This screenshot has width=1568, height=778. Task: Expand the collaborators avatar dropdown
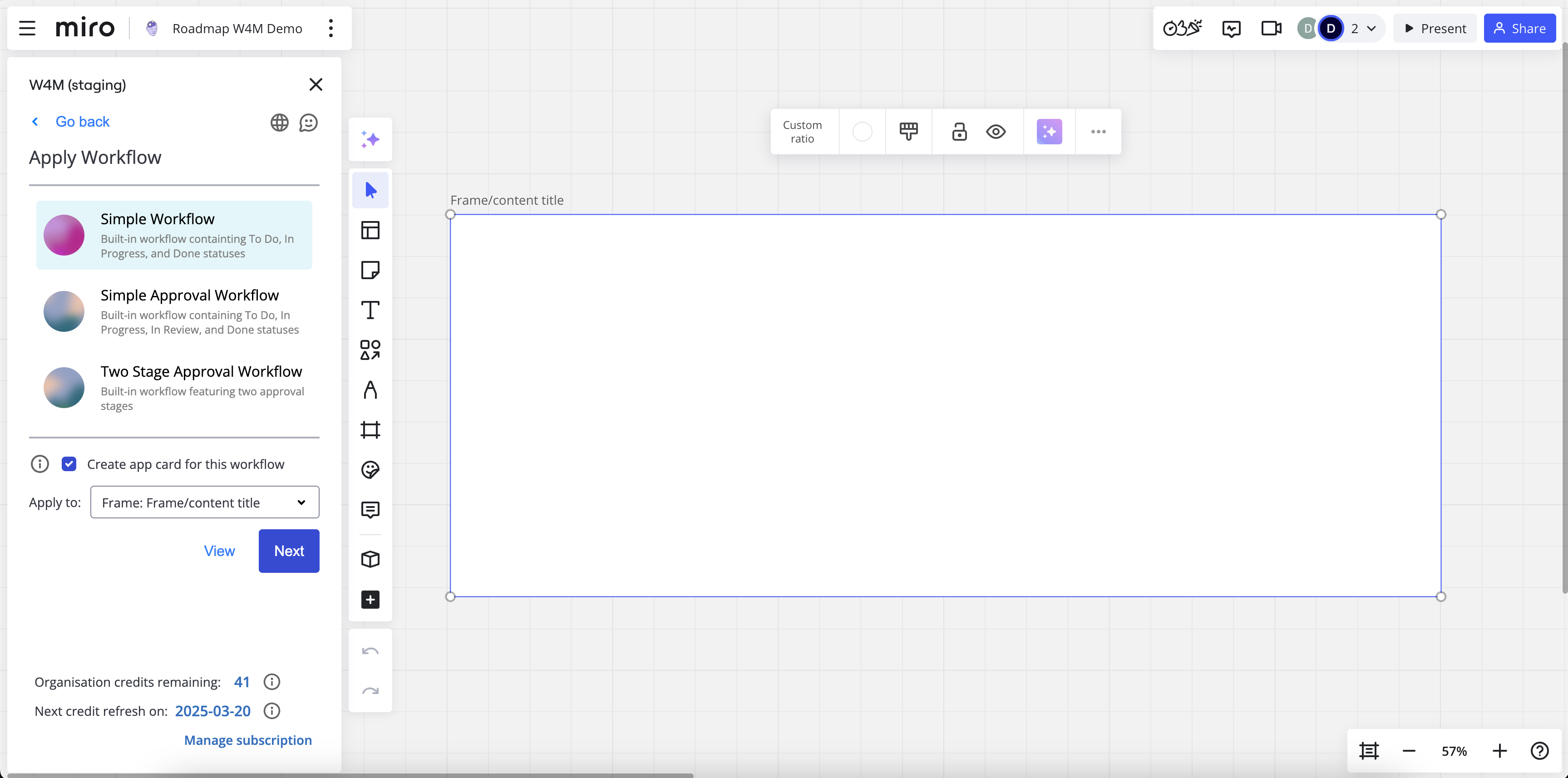click(1371, 28)
